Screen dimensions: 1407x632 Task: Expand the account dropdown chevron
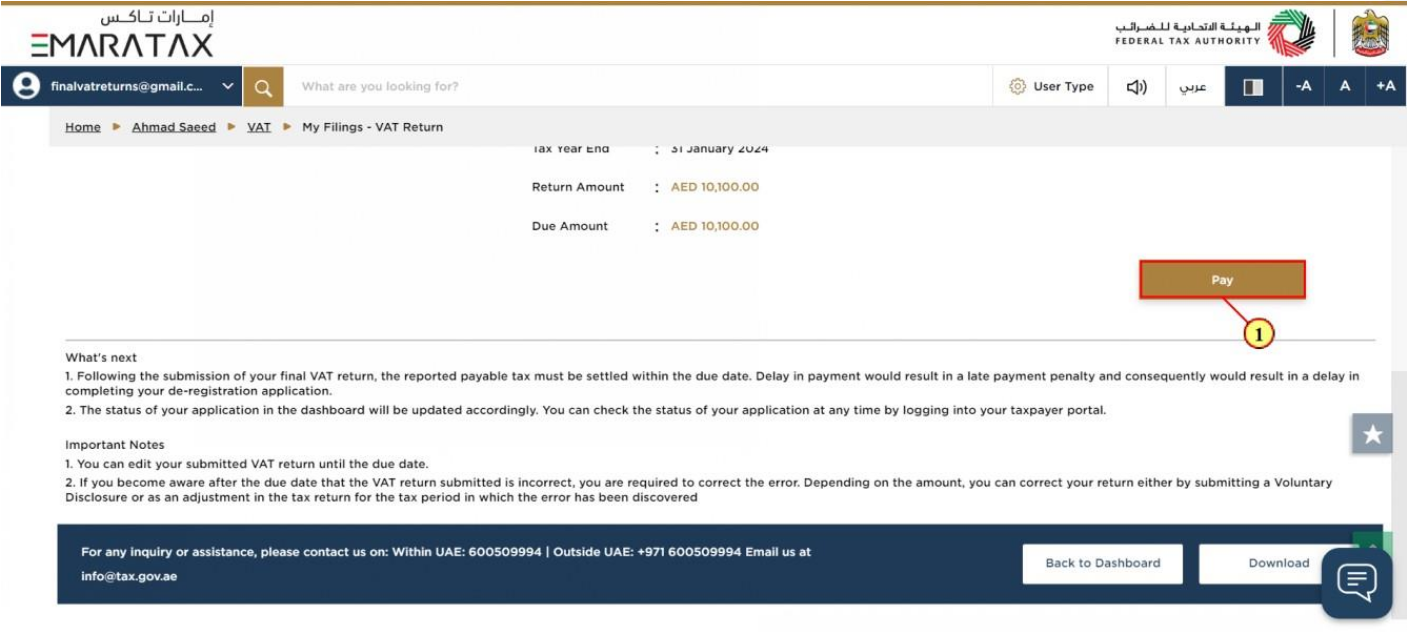click(x=228, y=86)
